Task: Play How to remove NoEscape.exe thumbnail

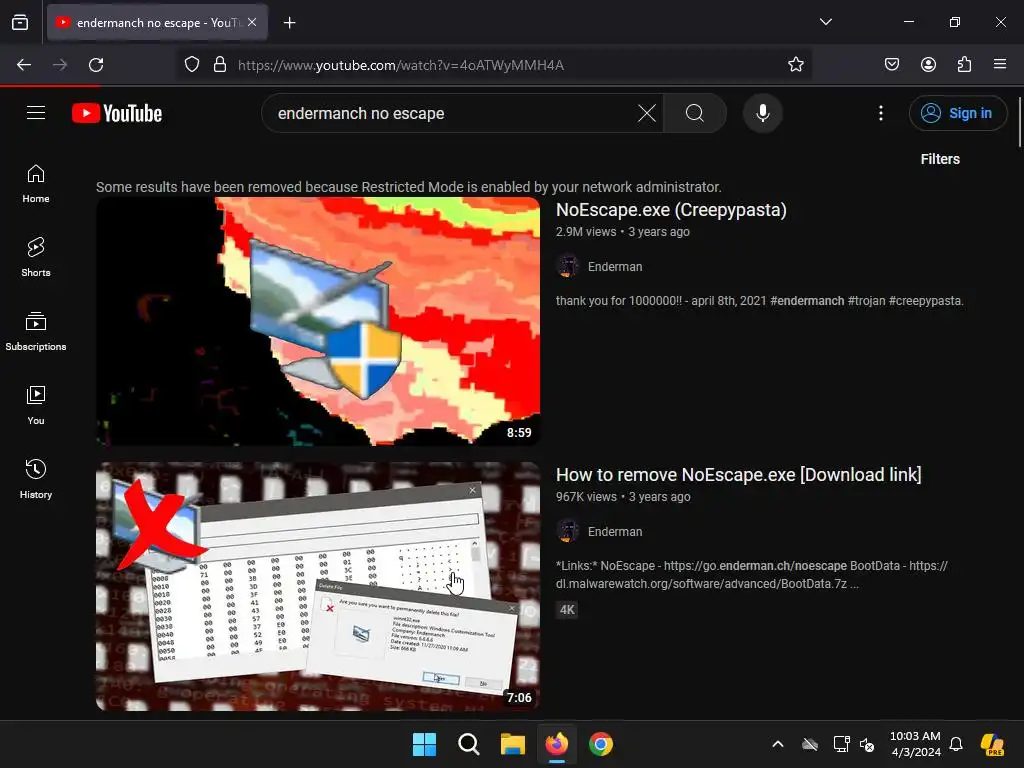Action: (318, 586)
